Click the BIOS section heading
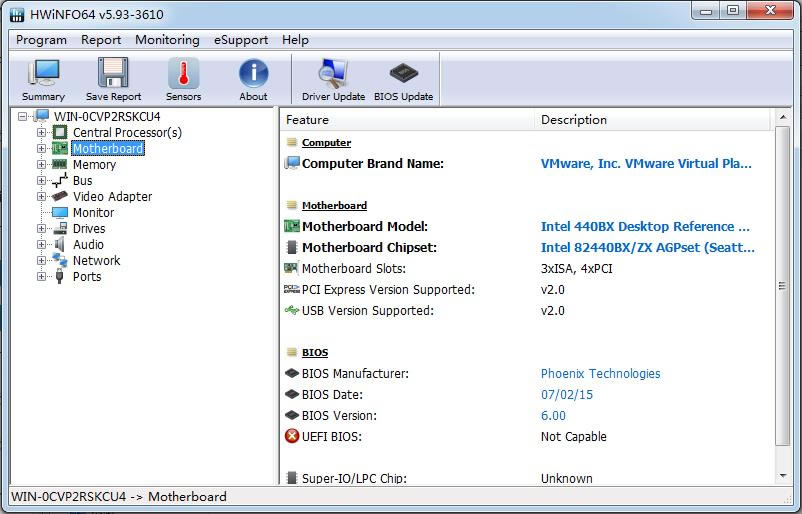 click(315, 352)
